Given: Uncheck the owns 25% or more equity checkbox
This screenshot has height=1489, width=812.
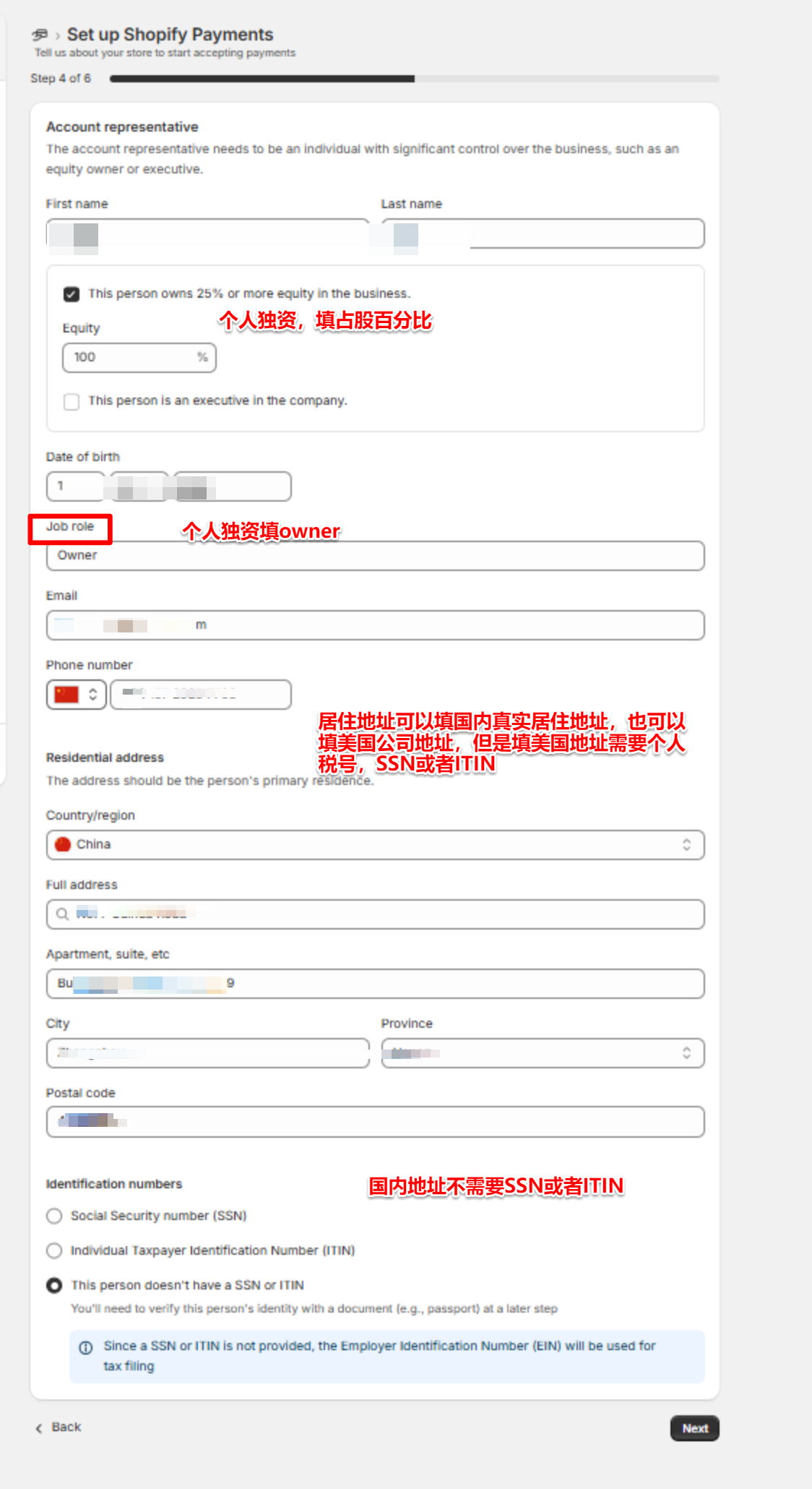Looking at the screenshot, I should click(72, 294).
